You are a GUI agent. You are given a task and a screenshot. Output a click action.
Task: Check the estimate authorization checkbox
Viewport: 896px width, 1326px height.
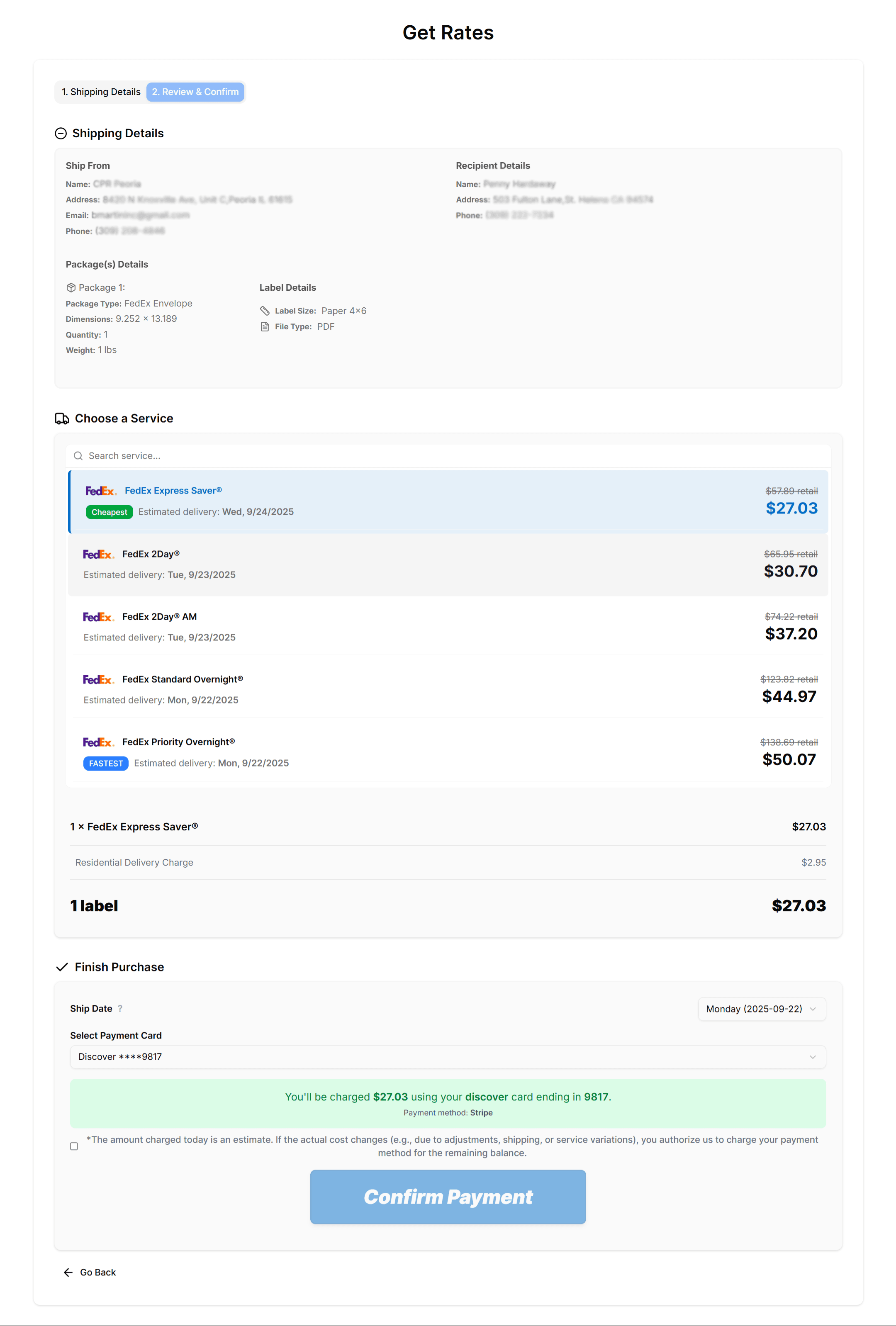point(74,1146)
